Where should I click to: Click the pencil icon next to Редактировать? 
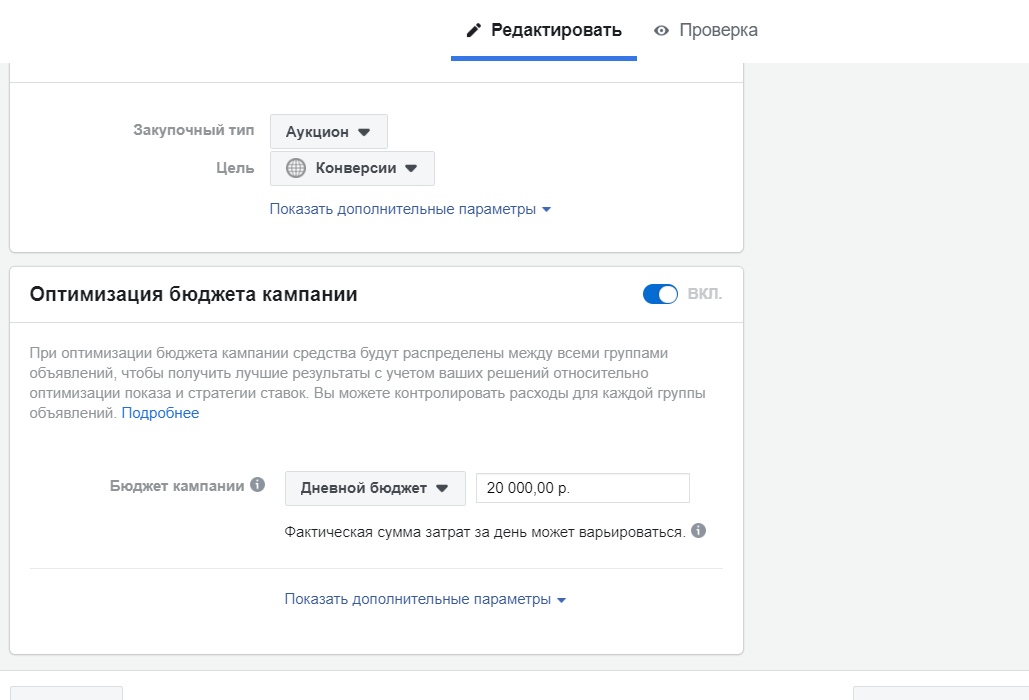click(473, 30)
